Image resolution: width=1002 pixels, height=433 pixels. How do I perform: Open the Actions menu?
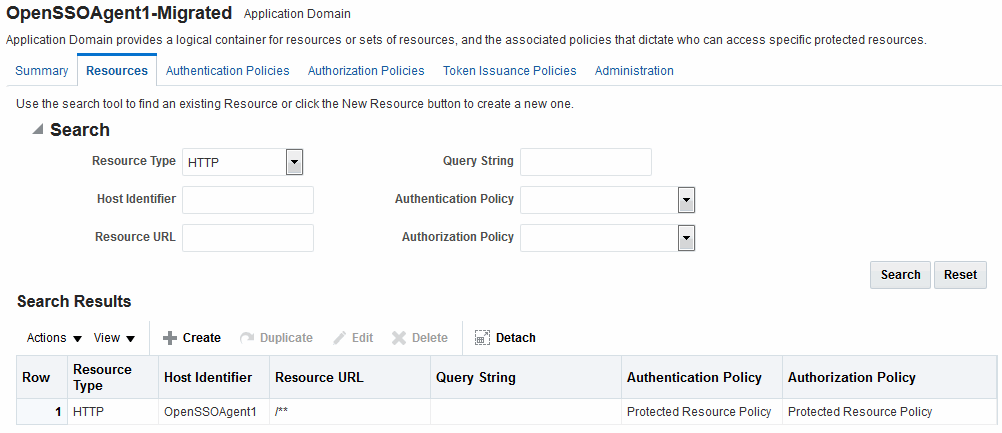[54, 338]
